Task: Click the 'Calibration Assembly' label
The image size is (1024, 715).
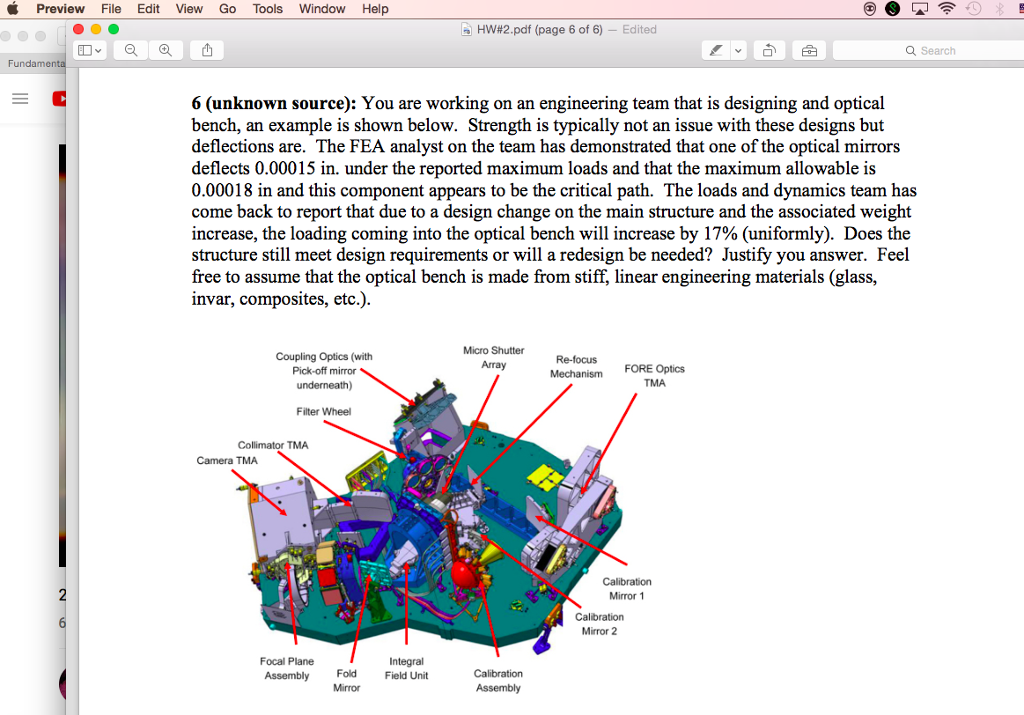Action: click(498, 680)
